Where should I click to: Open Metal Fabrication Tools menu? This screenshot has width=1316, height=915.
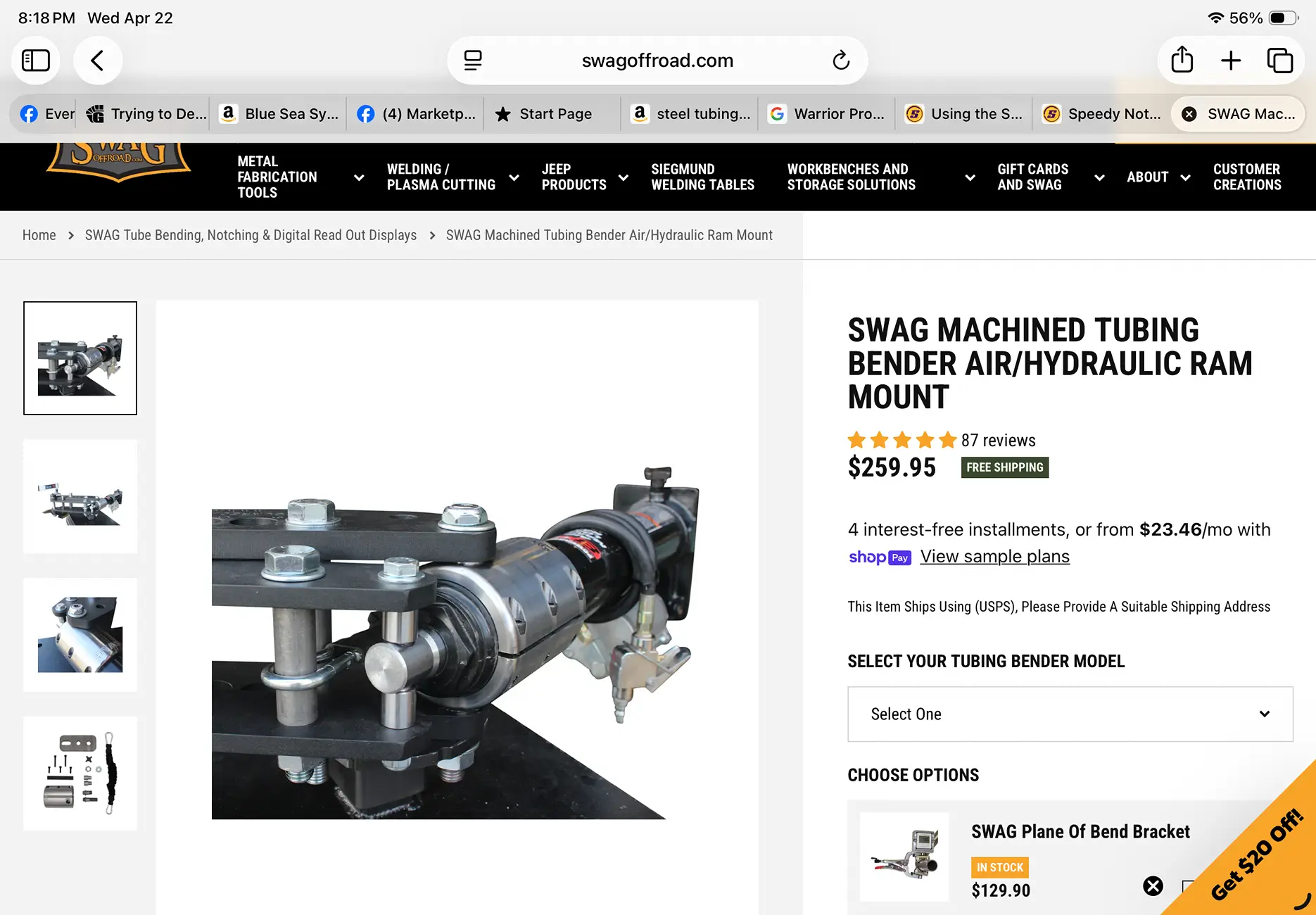click(277, 177)
